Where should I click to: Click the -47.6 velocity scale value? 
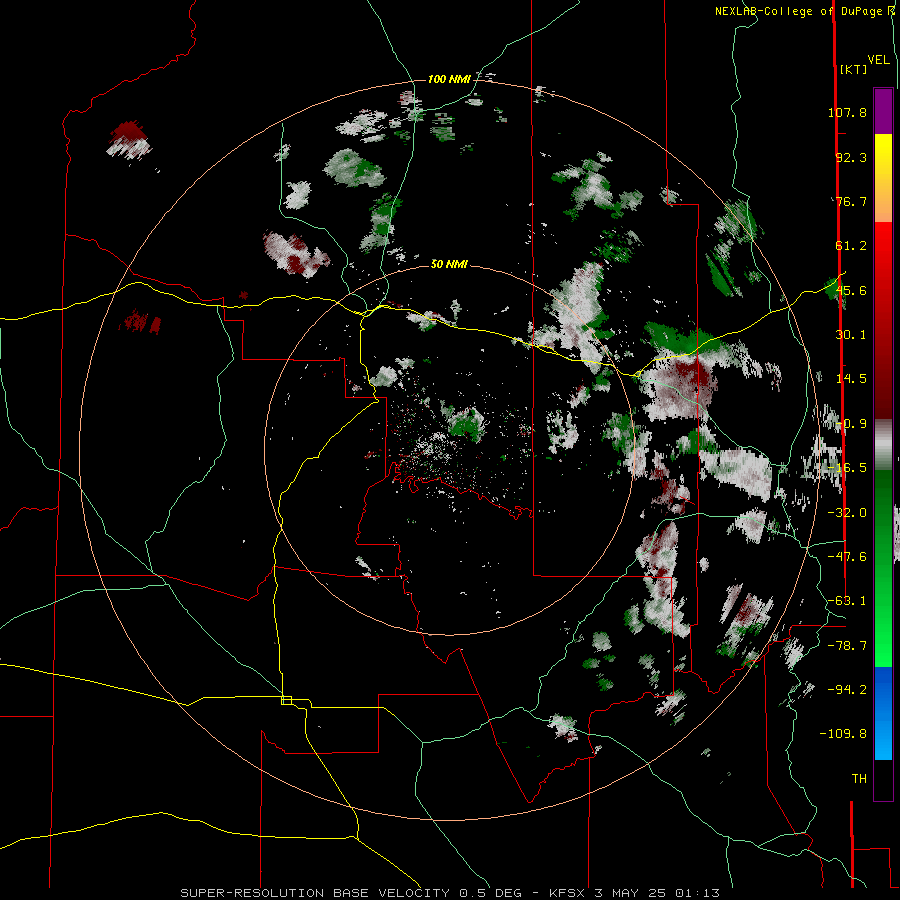pos(847,557)
